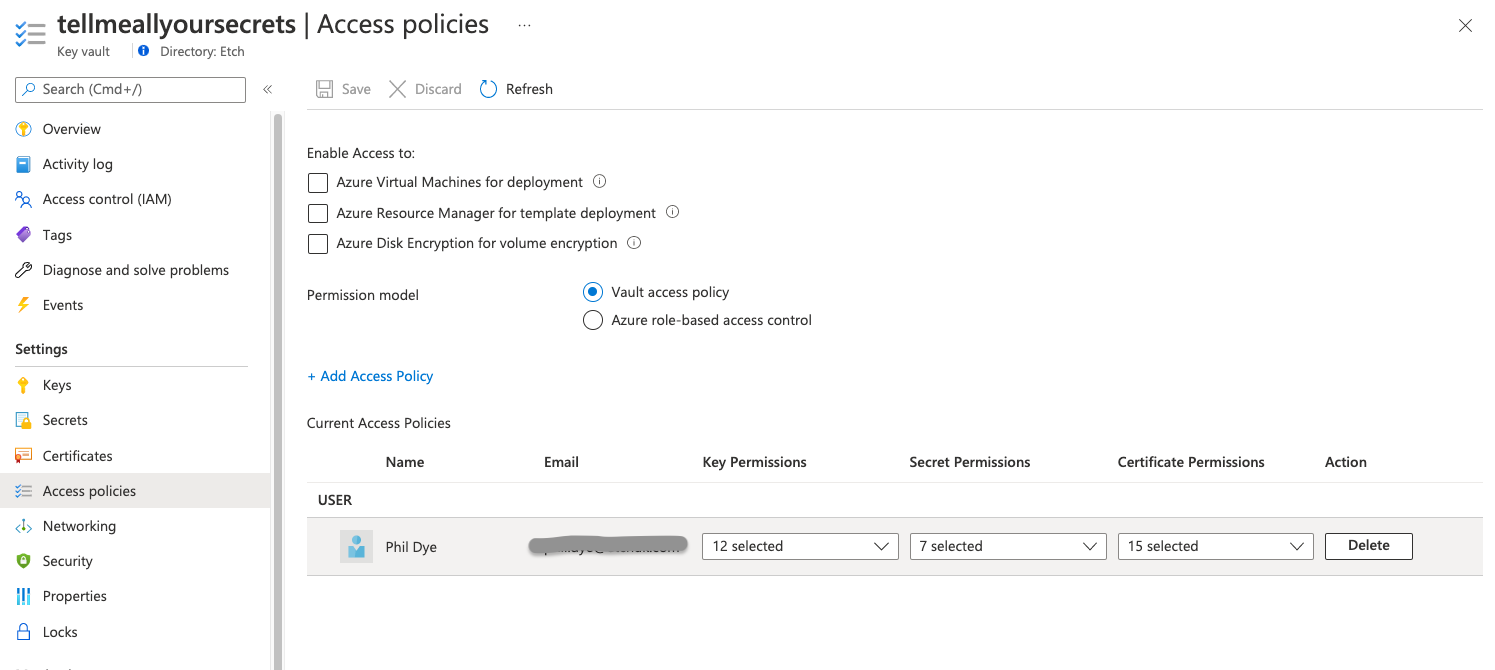Click the Certificate Permissions column header
1495x670 pixels.
(x=1191, y=462)
